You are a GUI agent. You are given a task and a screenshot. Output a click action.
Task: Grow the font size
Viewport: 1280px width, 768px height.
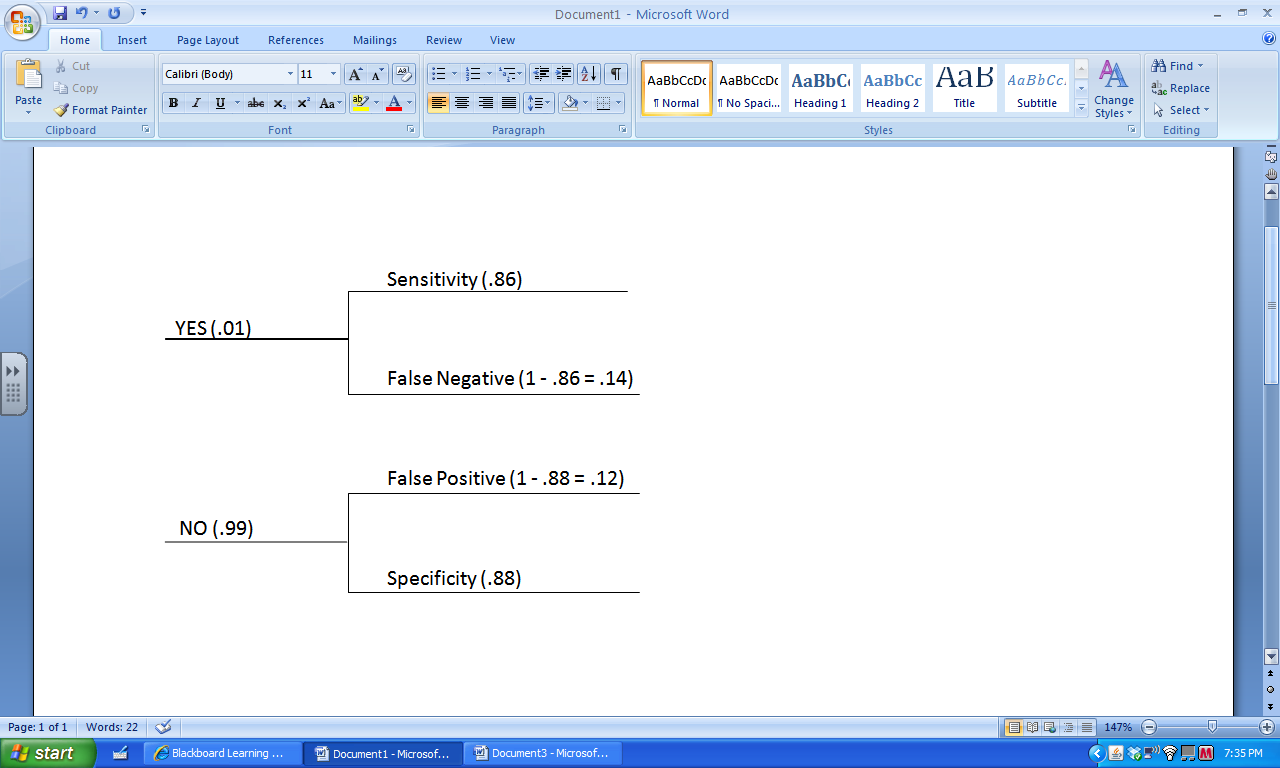pos(355,74)
